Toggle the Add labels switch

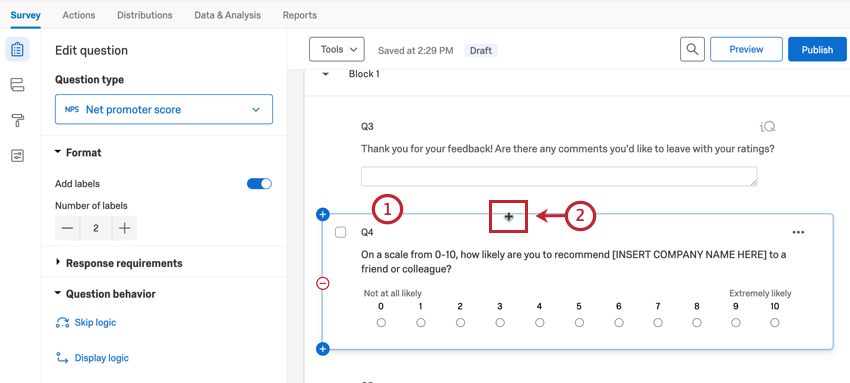click(x=259, y=184)
